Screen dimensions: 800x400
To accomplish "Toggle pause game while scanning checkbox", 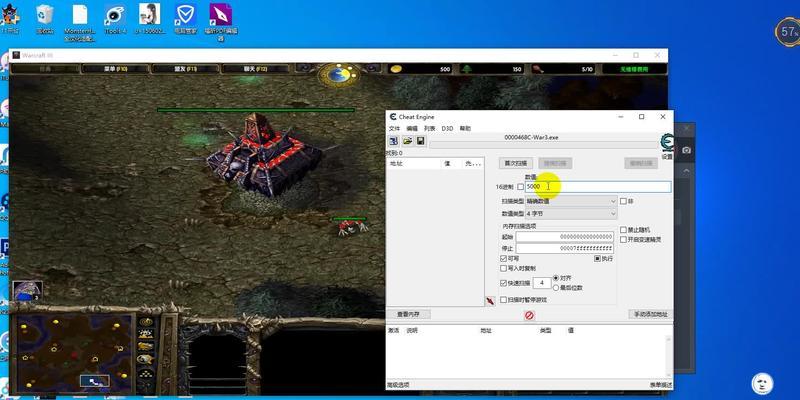I will point(504,300).
